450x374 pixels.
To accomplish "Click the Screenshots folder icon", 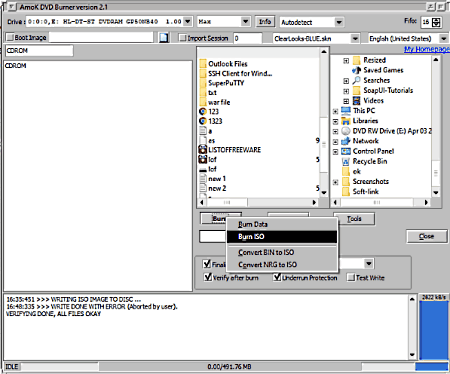I will (x=346, y=181).
